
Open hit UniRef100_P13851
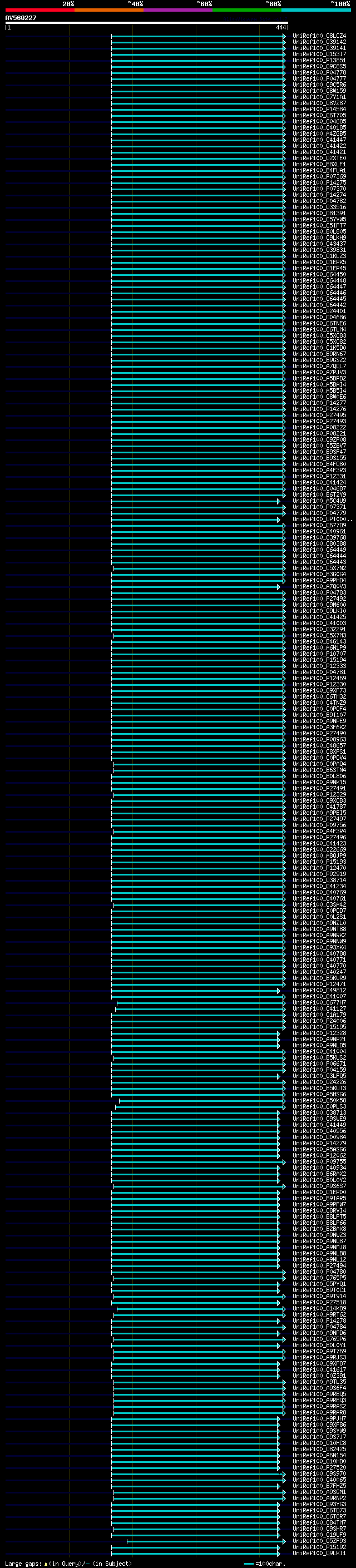319,60
